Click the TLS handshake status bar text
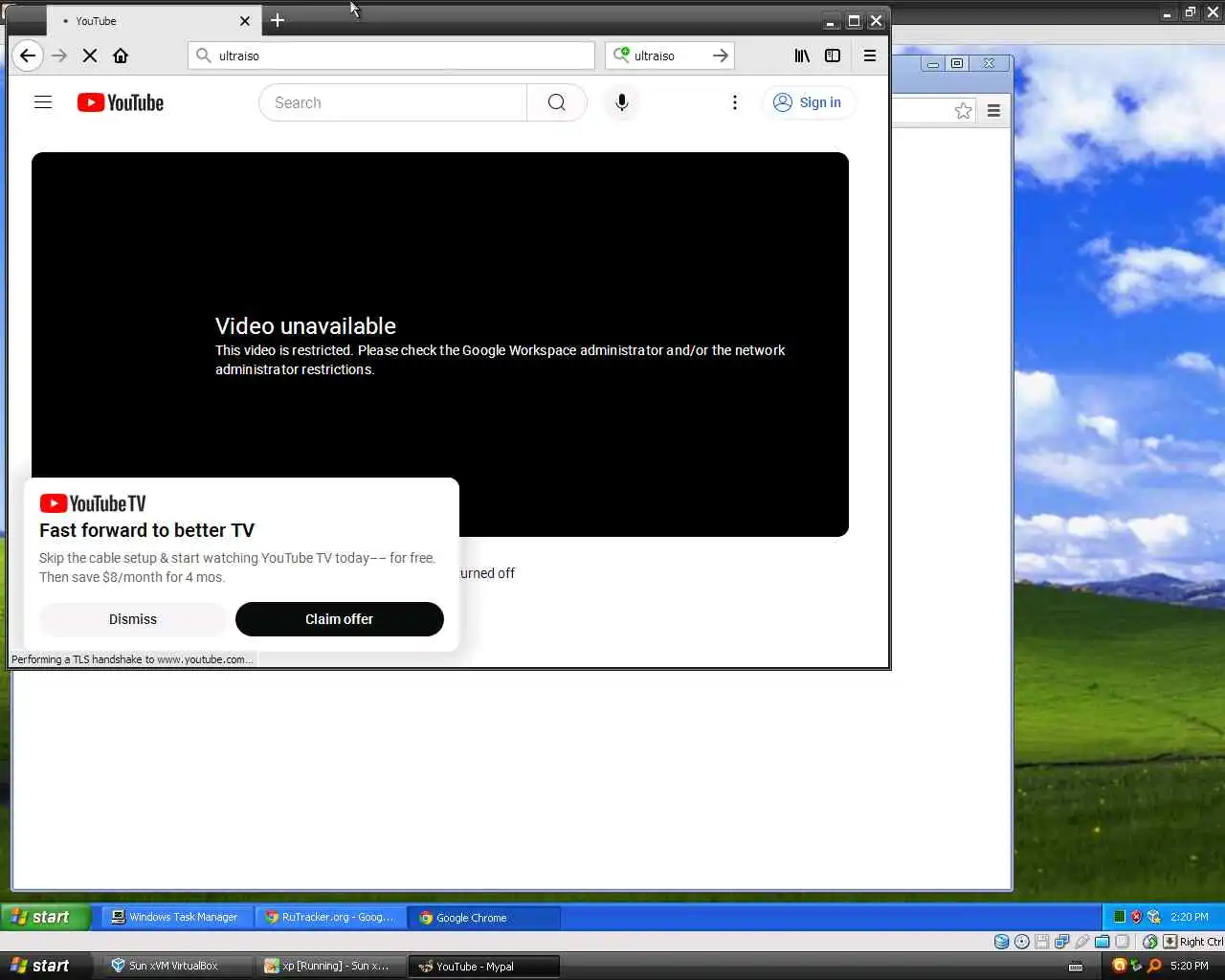This screenshot has width=1225, height=980. [132, 659]
